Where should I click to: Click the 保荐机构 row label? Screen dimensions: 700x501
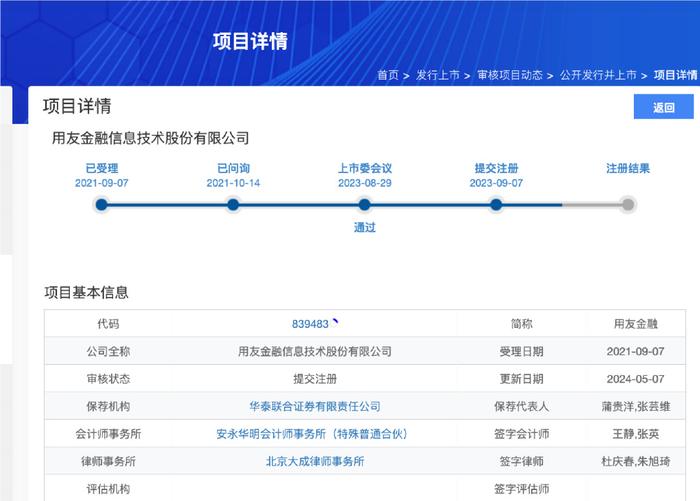(108, 406)
